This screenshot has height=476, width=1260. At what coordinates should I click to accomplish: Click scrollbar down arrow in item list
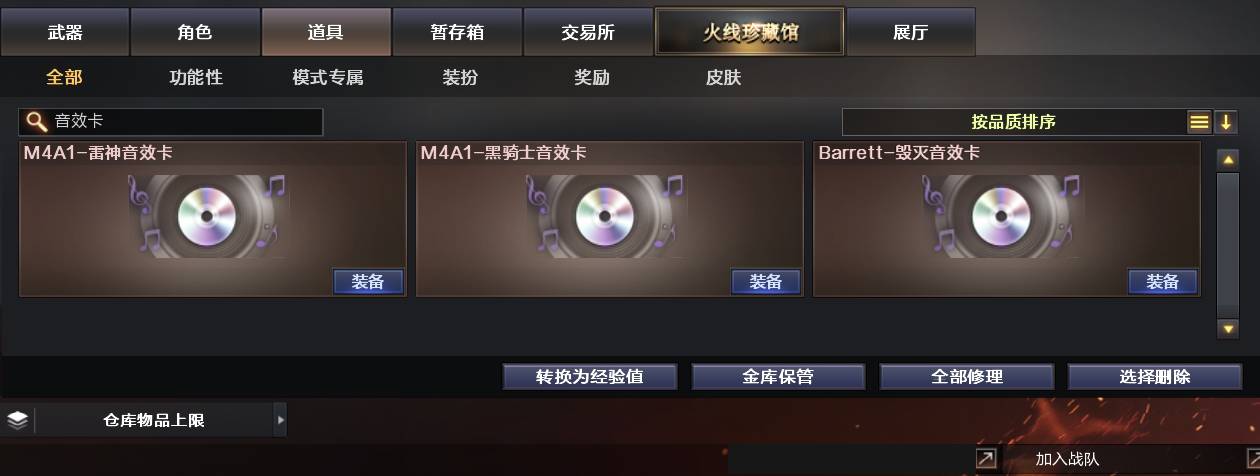point(1228,328)
